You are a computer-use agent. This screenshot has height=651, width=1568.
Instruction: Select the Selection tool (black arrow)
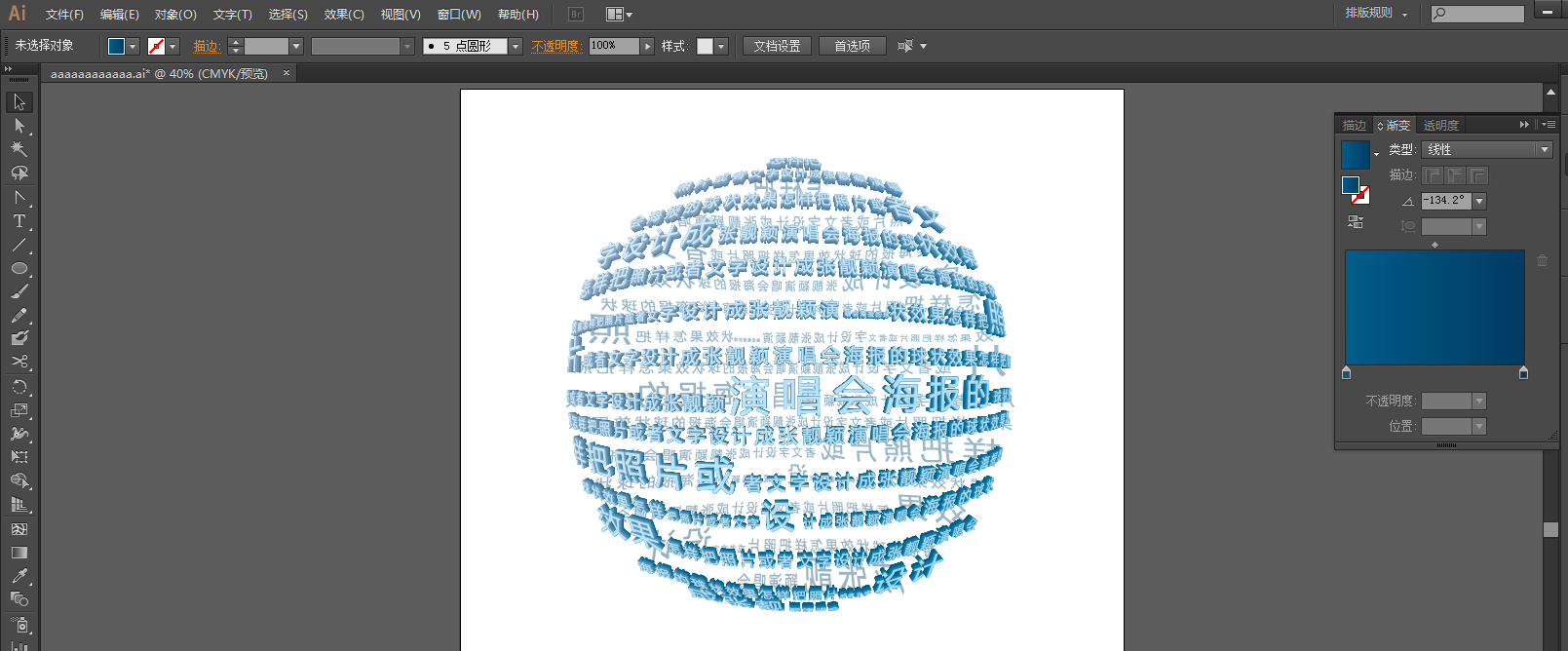coord(19,102)
